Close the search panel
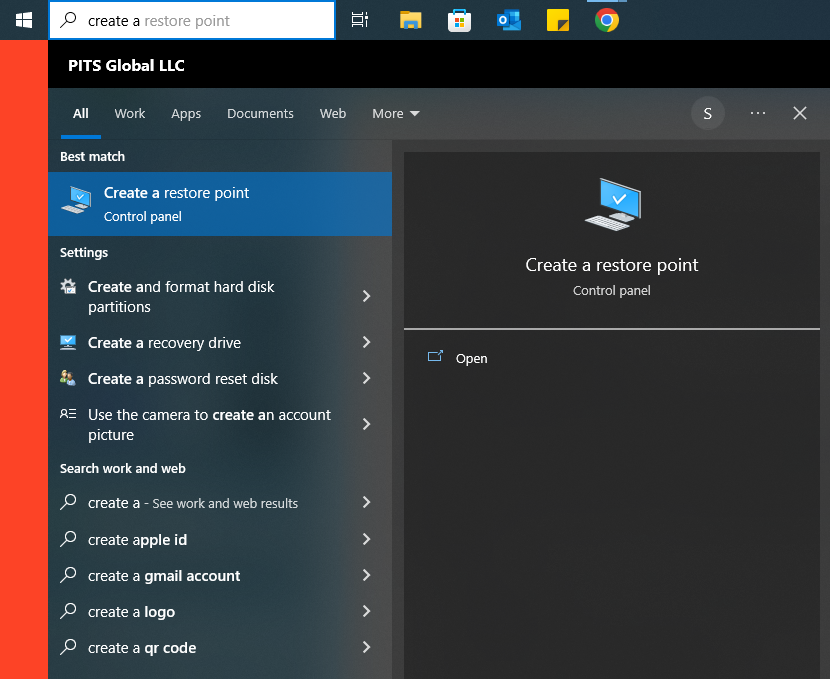The image size is (830, 679). [800, 113]
